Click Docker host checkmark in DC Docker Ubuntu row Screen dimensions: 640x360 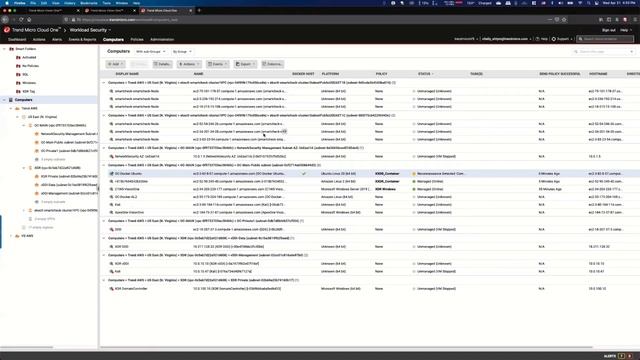(x=304, y=173)
